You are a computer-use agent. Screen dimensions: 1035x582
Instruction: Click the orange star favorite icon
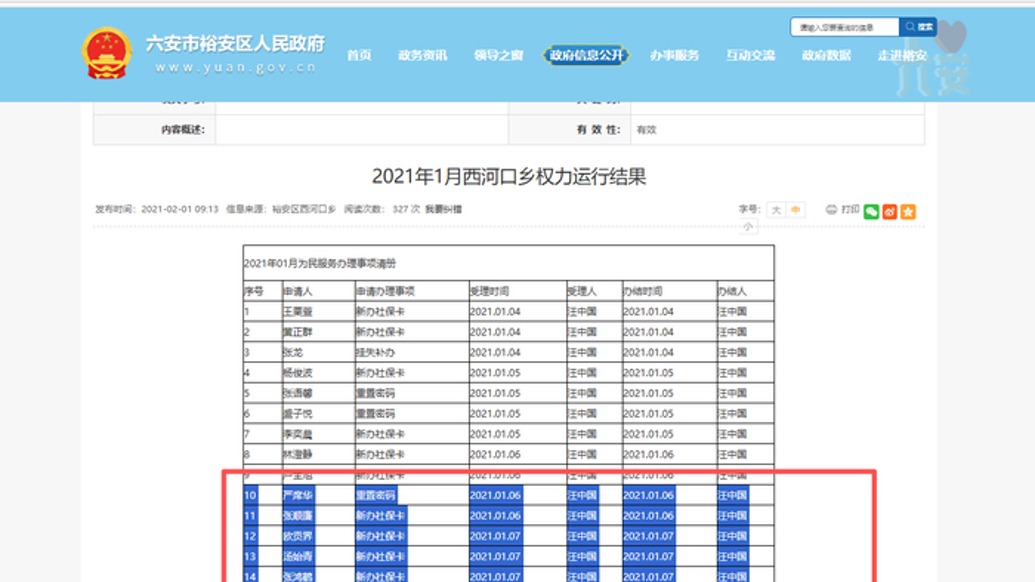908,211
